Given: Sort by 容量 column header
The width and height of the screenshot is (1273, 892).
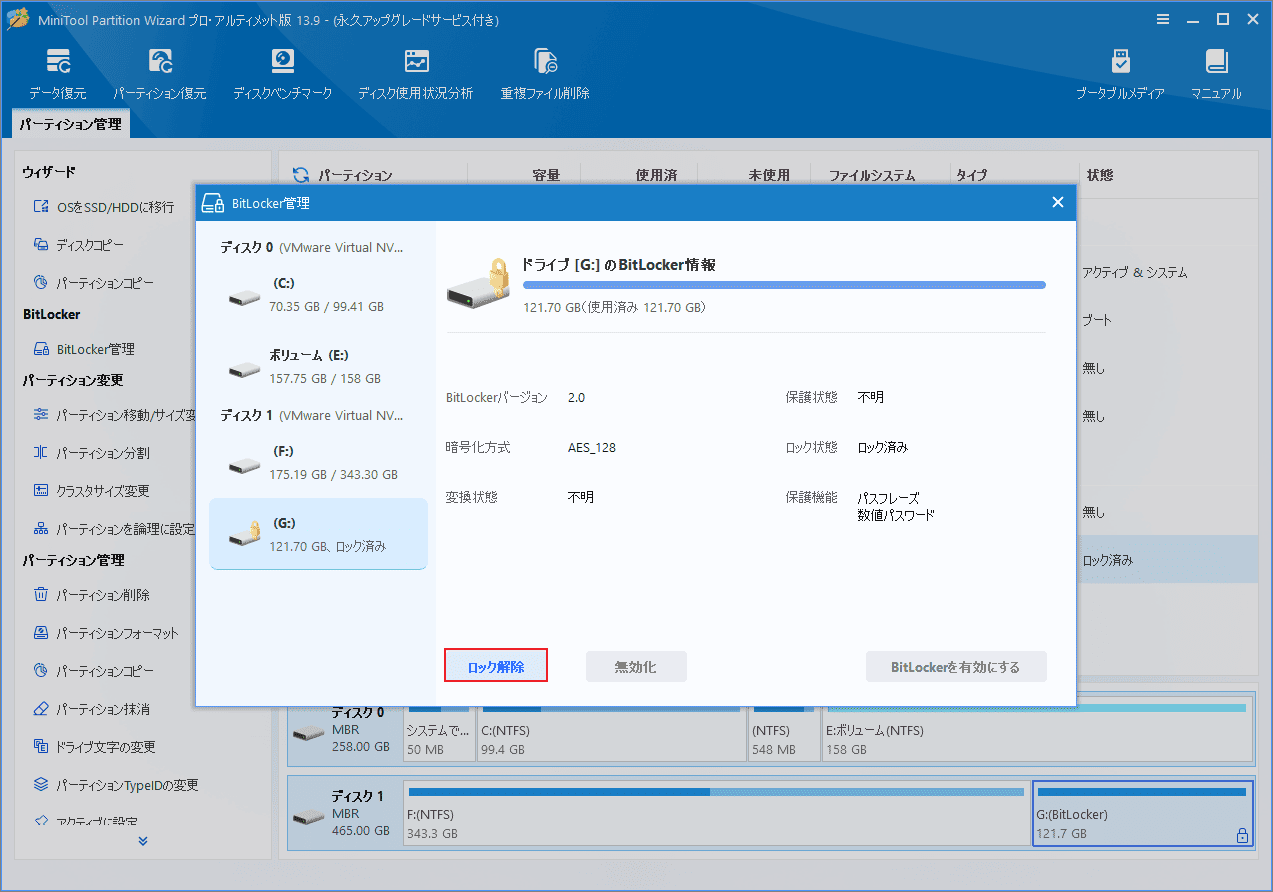Looking at the screenshot, I should coord(546,175).
